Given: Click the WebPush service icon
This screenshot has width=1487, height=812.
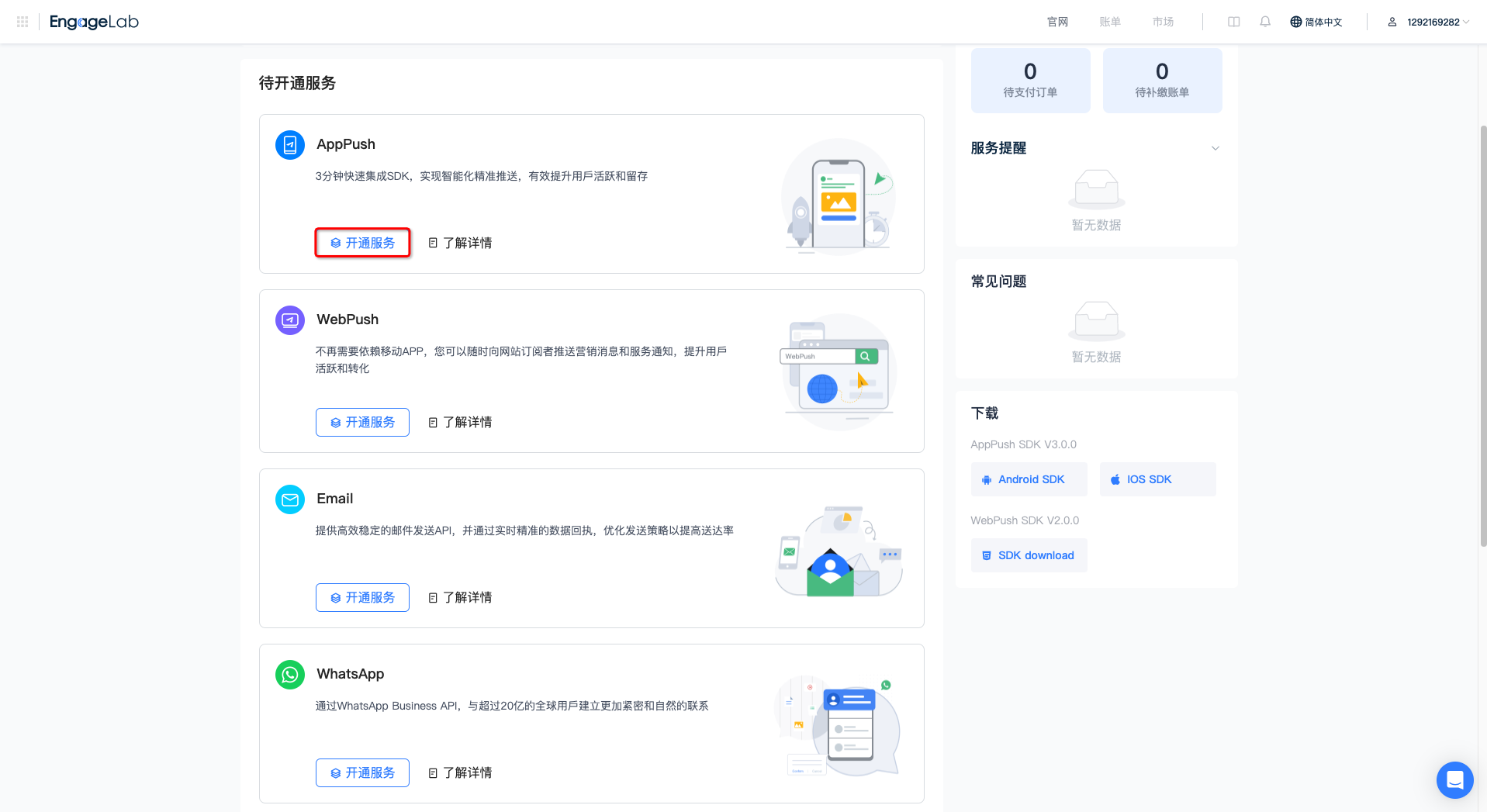Looking at the screenshot, I should coord(290,320).
